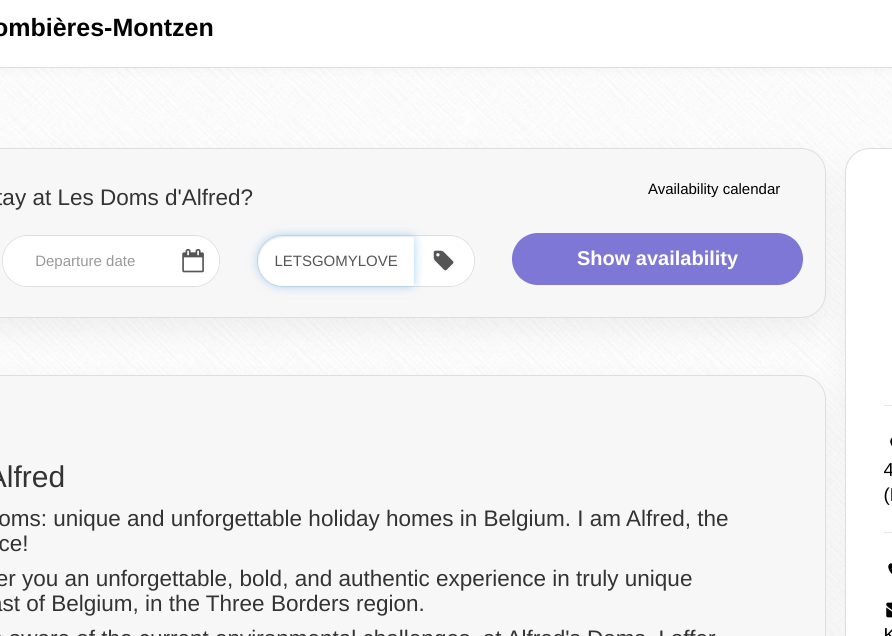The width and height of the screenshot is (892, 636).
Task: Click the partially visible sidebar card at right
Action: (x=870, y=300)
